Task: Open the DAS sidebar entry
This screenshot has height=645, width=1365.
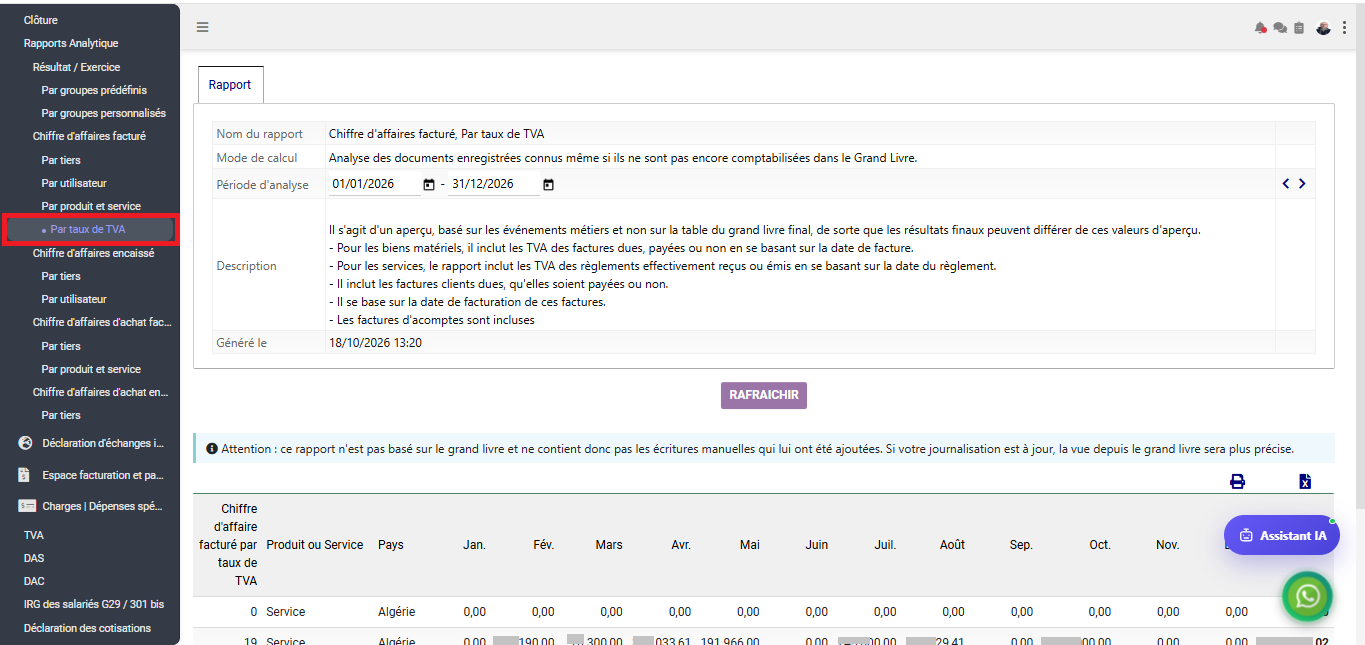Action: pos(34,558)
